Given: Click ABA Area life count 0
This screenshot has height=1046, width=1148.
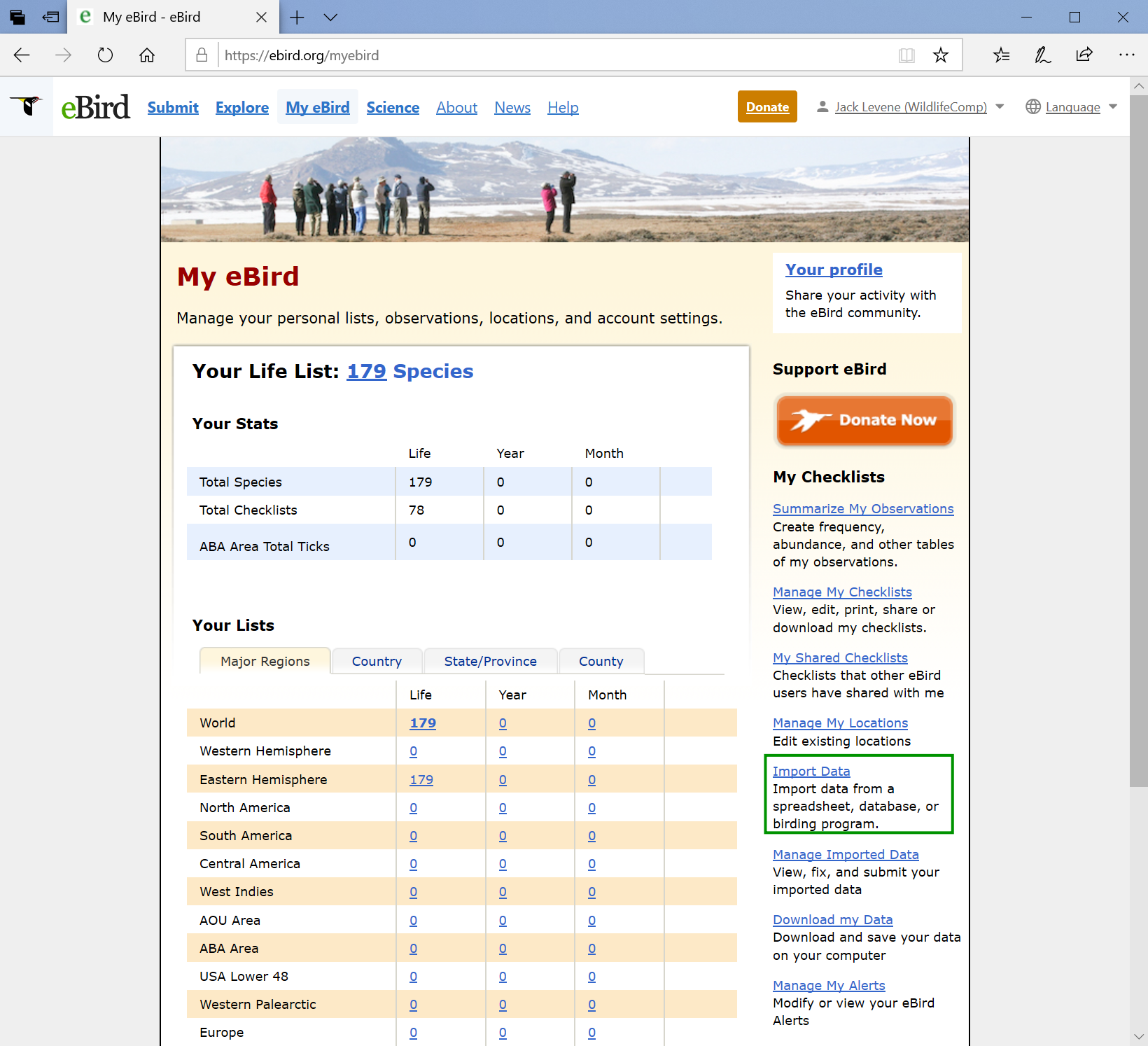Looking at the screenshot, I should pos(414,949).
